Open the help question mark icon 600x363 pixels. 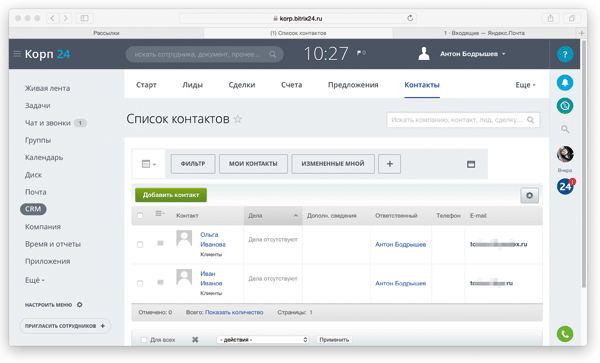565,54
